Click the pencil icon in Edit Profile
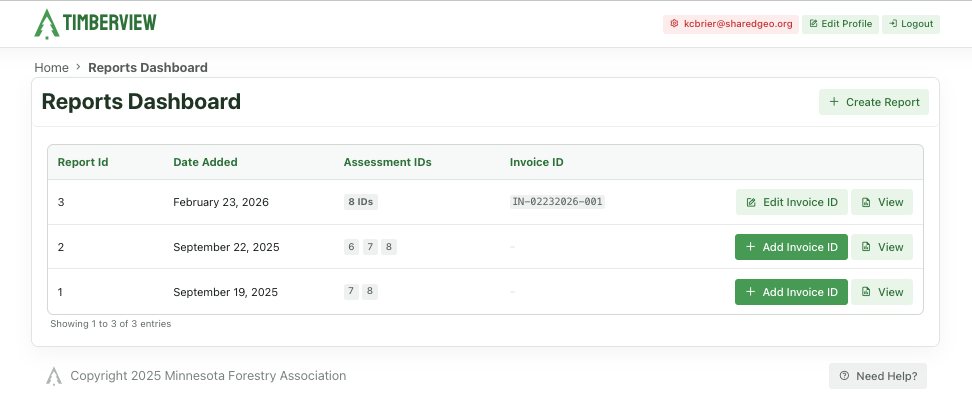Image resolution: width=972 pixels, height=410 pixels. 813,24
